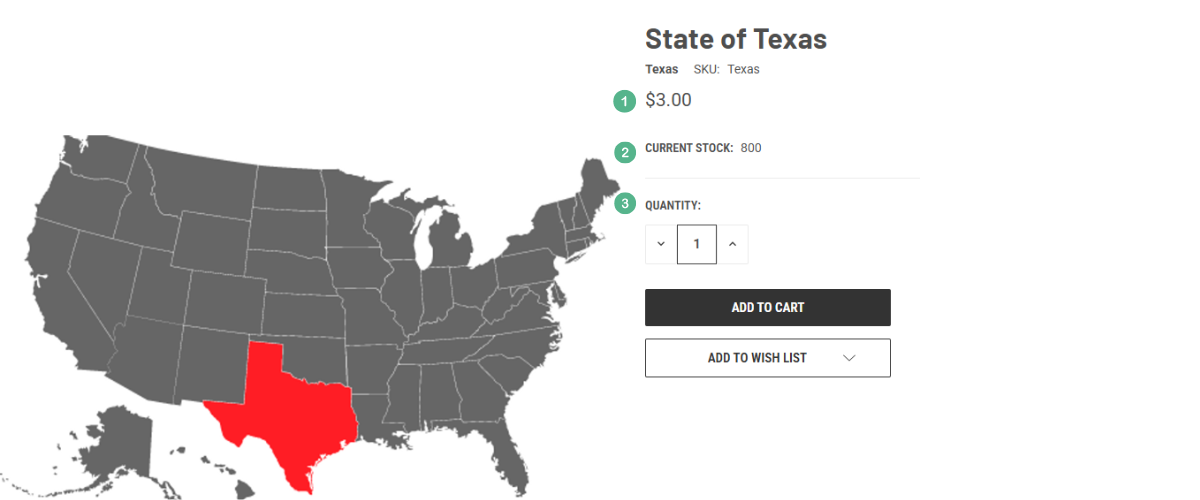1200x500 pixels.
Task: Click the chevron arrow on the wish list button
Action: [x=849, y=358]
